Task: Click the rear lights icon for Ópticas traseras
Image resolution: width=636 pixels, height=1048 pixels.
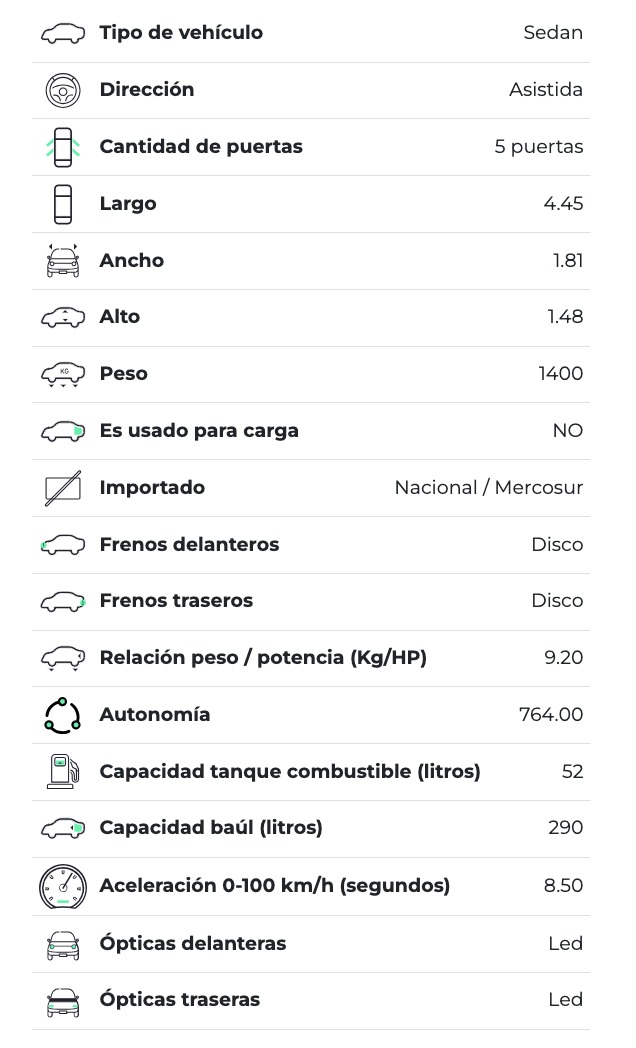Action: pyautogui.click(x=63, y=1001)
